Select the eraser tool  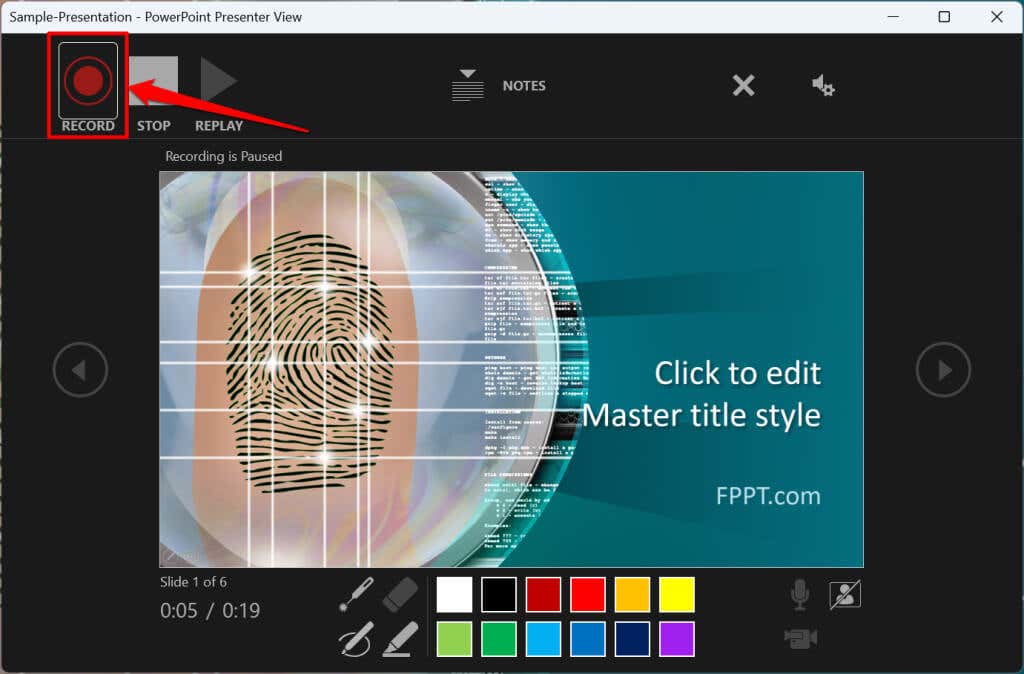coord(400,594)
